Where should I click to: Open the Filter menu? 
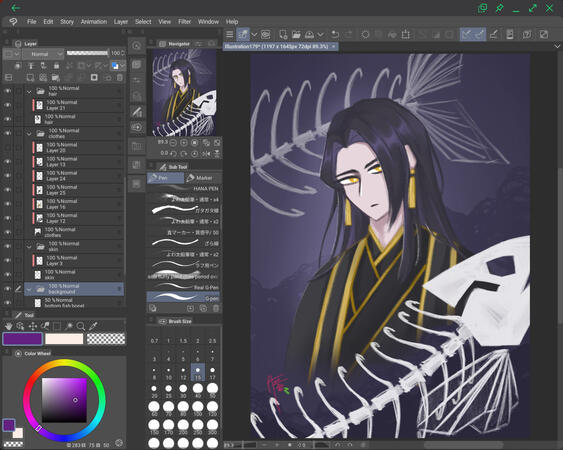click(185, 22)
